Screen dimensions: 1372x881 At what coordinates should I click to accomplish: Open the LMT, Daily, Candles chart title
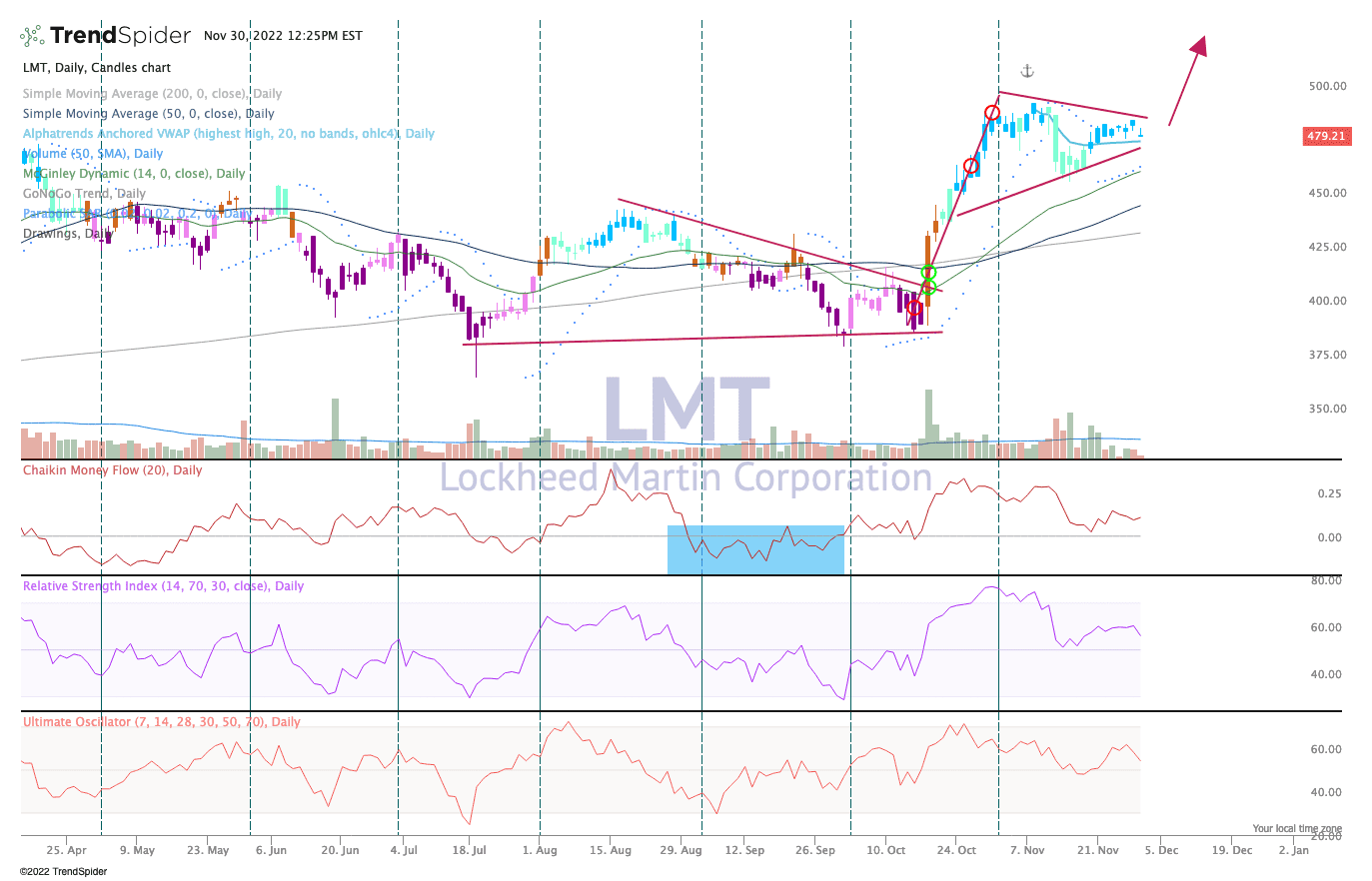tap(97, 68)
